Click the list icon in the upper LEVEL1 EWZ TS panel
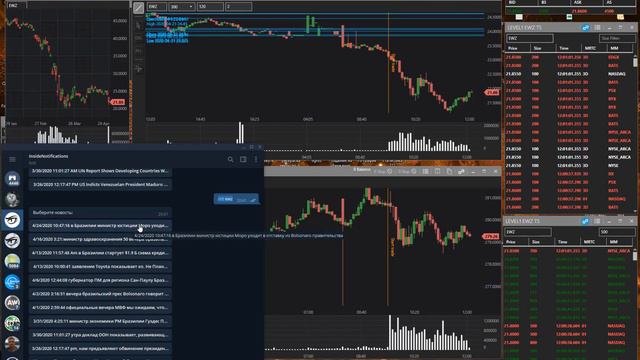 click(x=597, y=27)
